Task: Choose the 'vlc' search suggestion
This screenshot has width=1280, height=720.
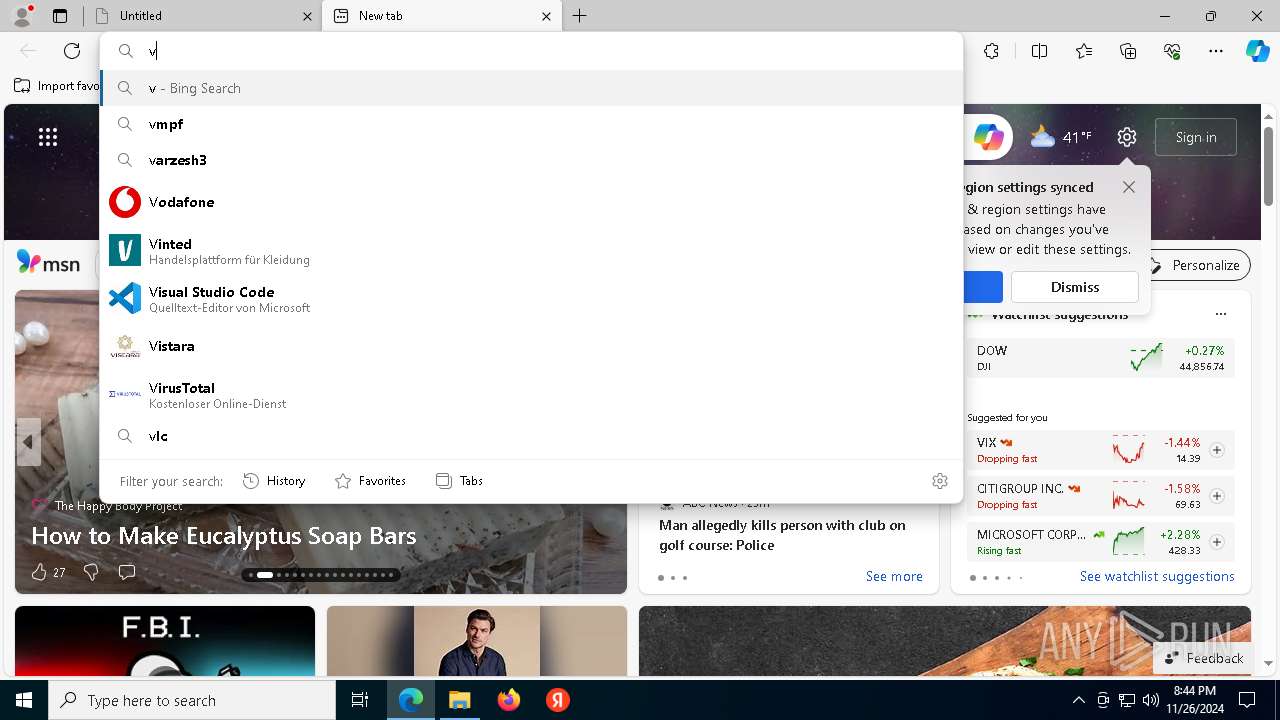Action: [531, 436]
